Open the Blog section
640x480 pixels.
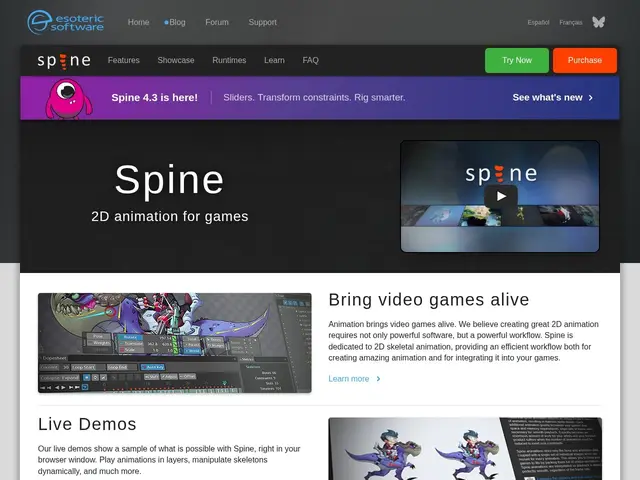pyautogui.click(x=177, y=22)
